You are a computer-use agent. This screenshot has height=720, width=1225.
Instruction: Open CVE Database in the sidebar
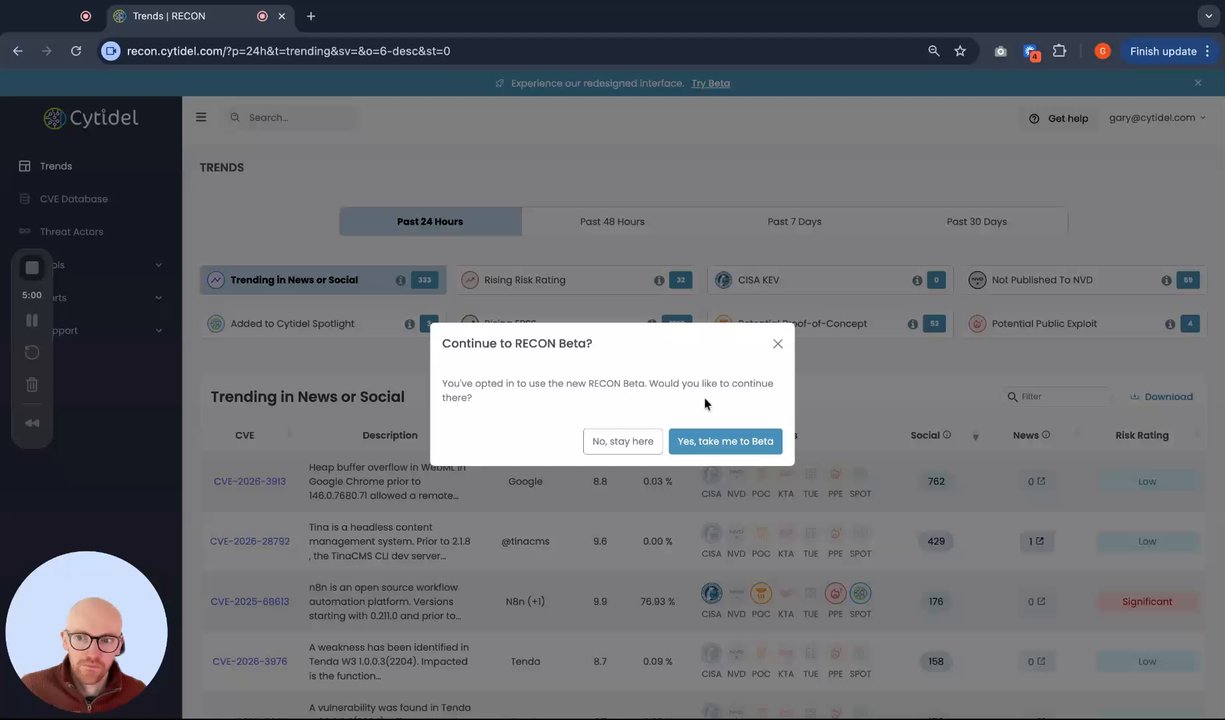click(73, 199)
